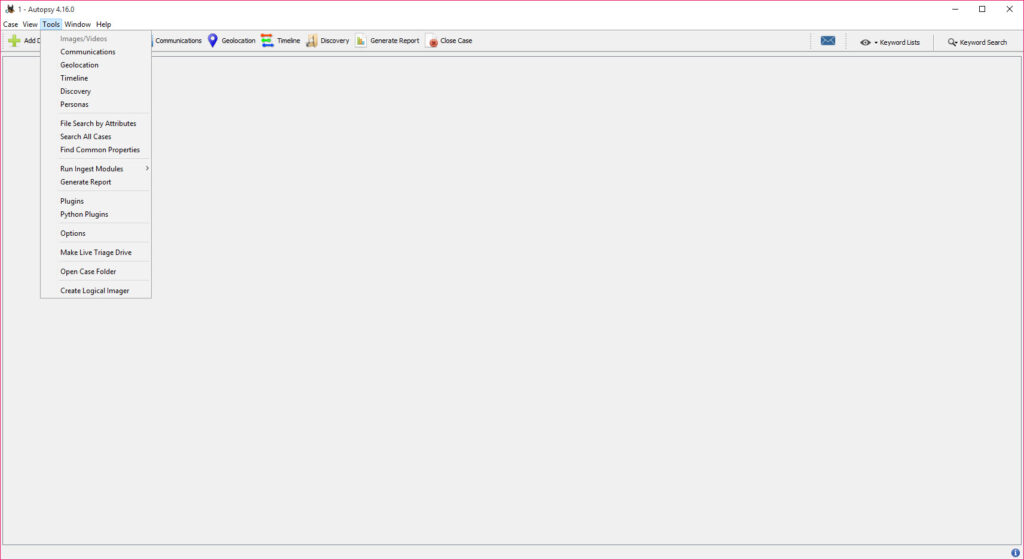1024x560 pixels.
Task: Click the blue envelope messages icon
Action: tap(827, 40)
